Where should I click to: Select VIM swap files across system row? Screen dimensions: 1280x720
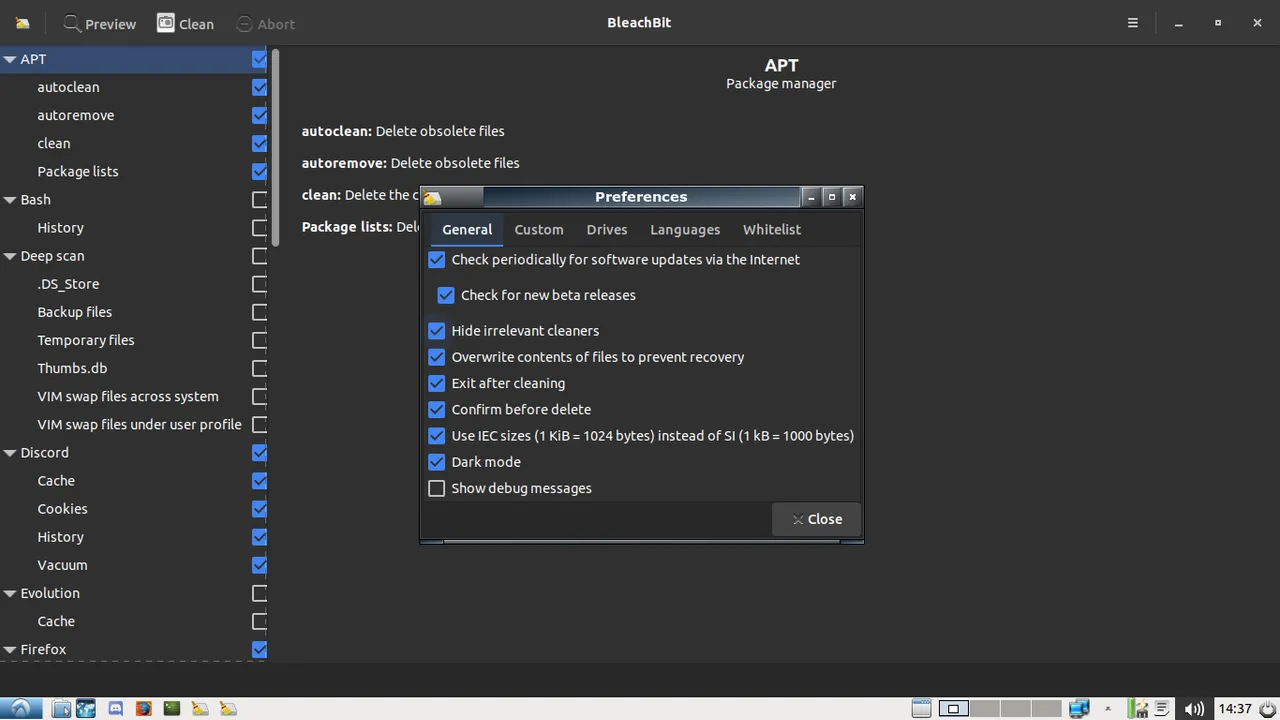tap(135, 396)
